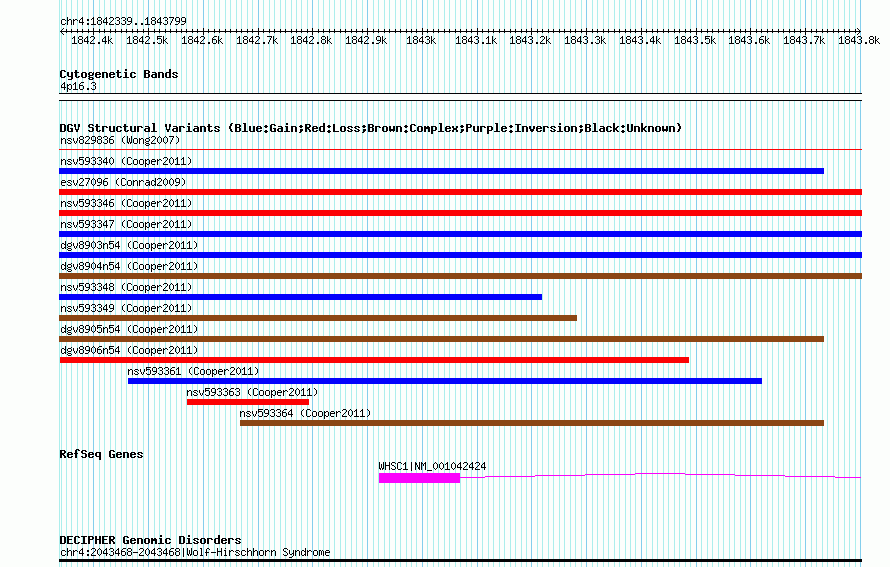This screenshot has width=890, height=567.
Task: Click the 1843.2k ruler tick label
Action: tap(530, 40)
